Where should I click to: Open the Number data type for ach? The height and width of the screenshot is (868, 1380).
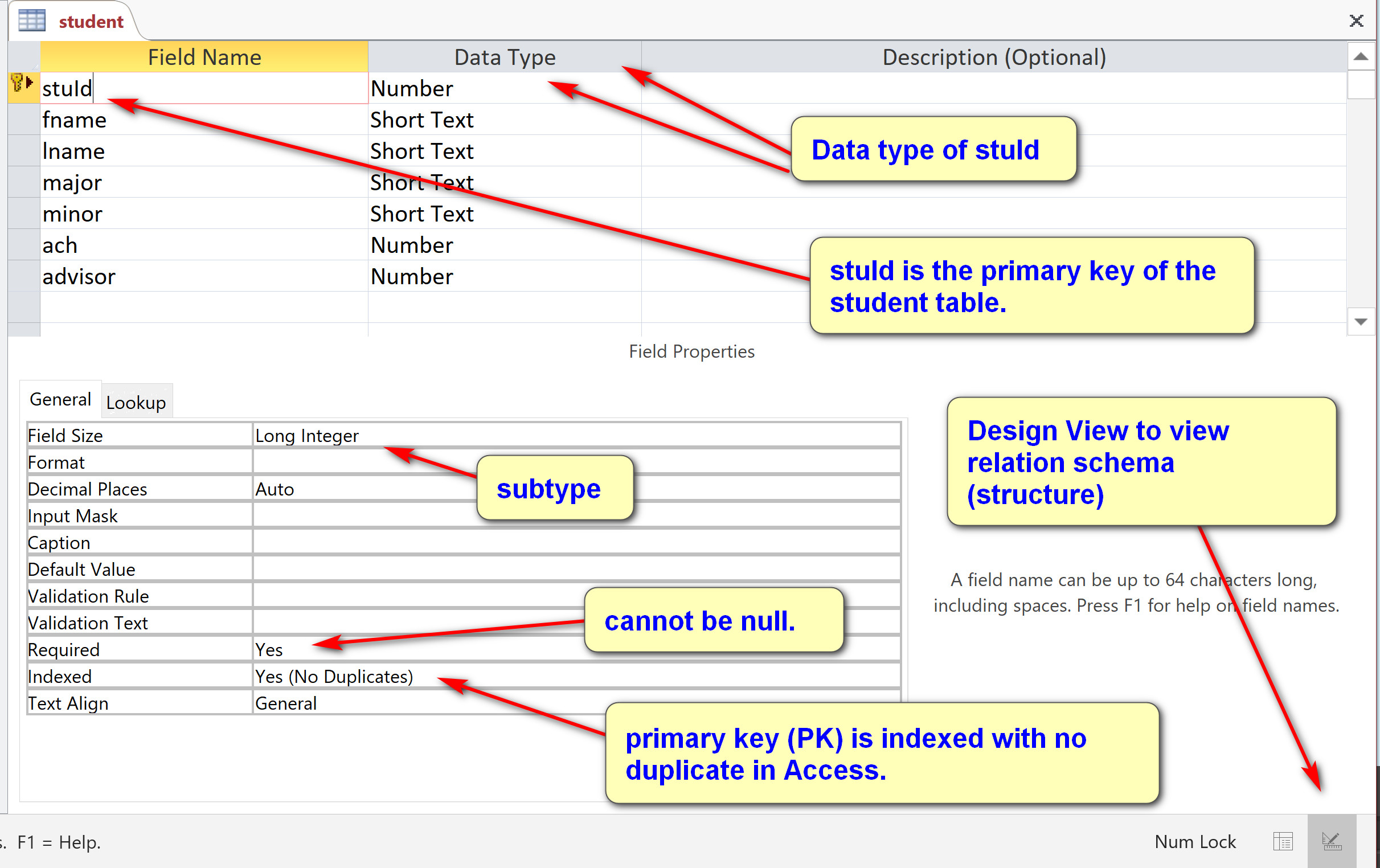[x=505, y=245]
